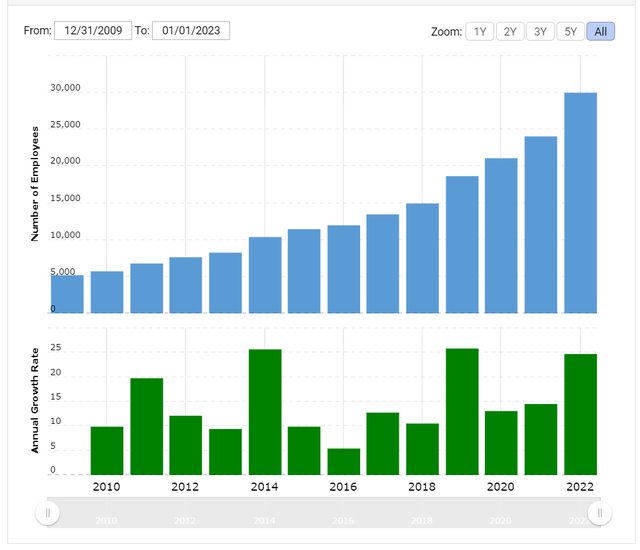This screenshot has height=550, width=640.
Task: Select the 1Y zoom button
Action: tap(478, 32)
